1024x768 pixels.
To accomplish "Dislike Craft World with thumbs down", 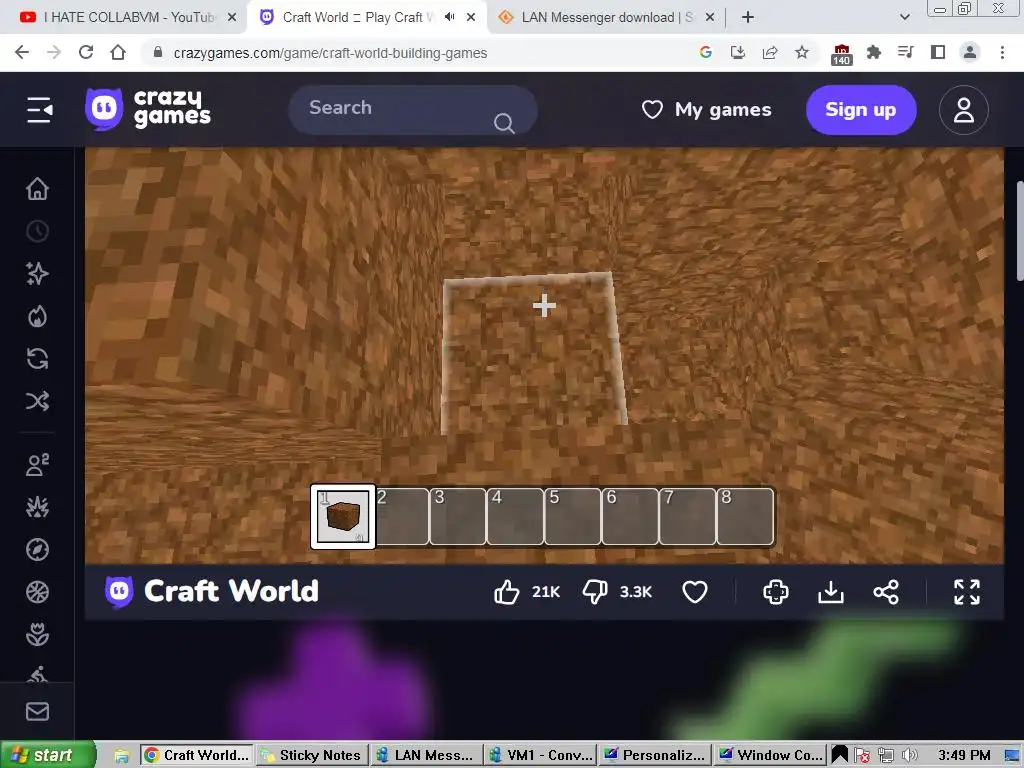I will [595, 592].
